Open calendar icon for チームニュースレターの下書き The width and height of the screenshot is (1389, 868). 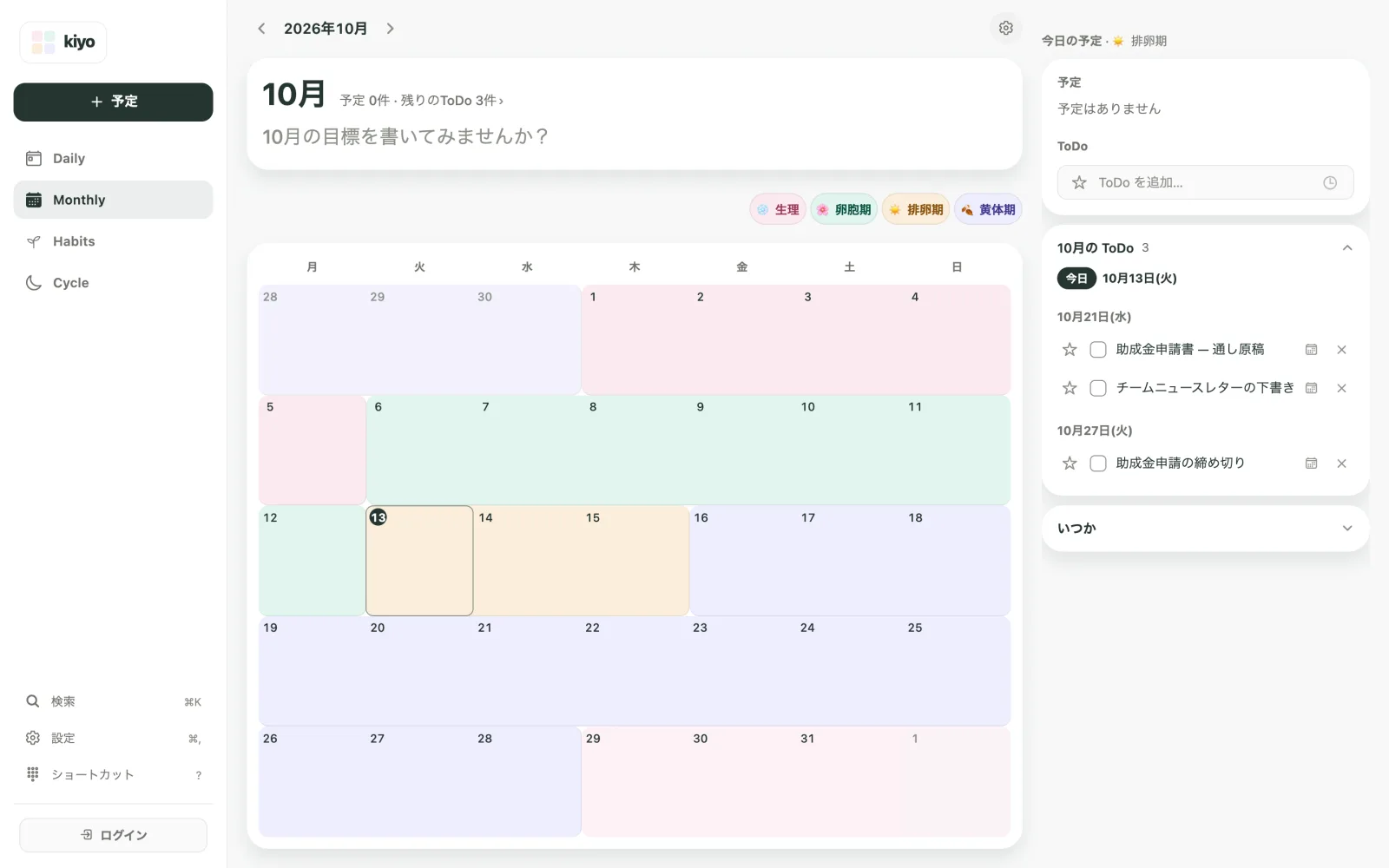(x=1311, y=388)
